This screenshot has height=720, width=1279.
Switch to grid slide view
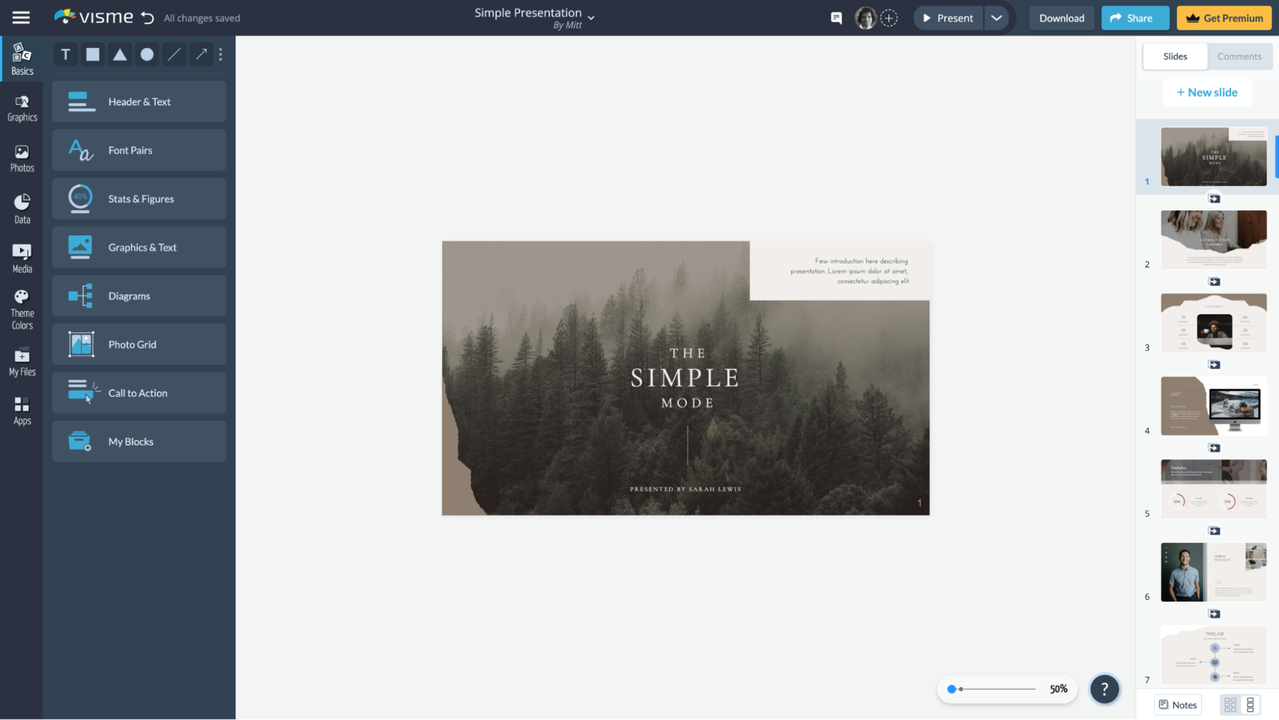pos(1230,705)
